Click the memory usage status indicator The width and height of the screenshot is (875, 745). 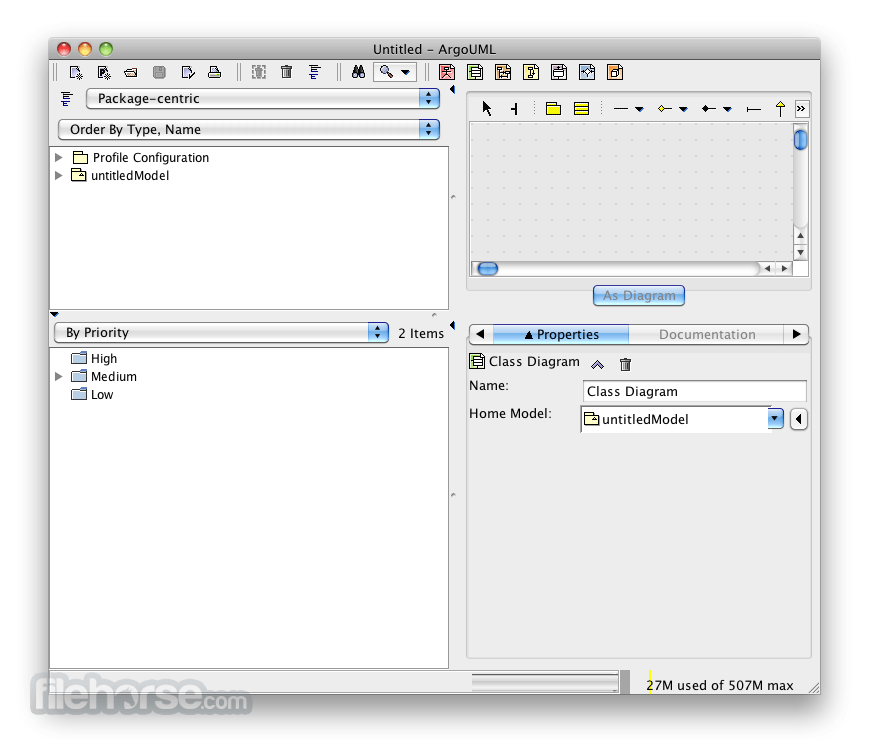click(x=720, y=685)
